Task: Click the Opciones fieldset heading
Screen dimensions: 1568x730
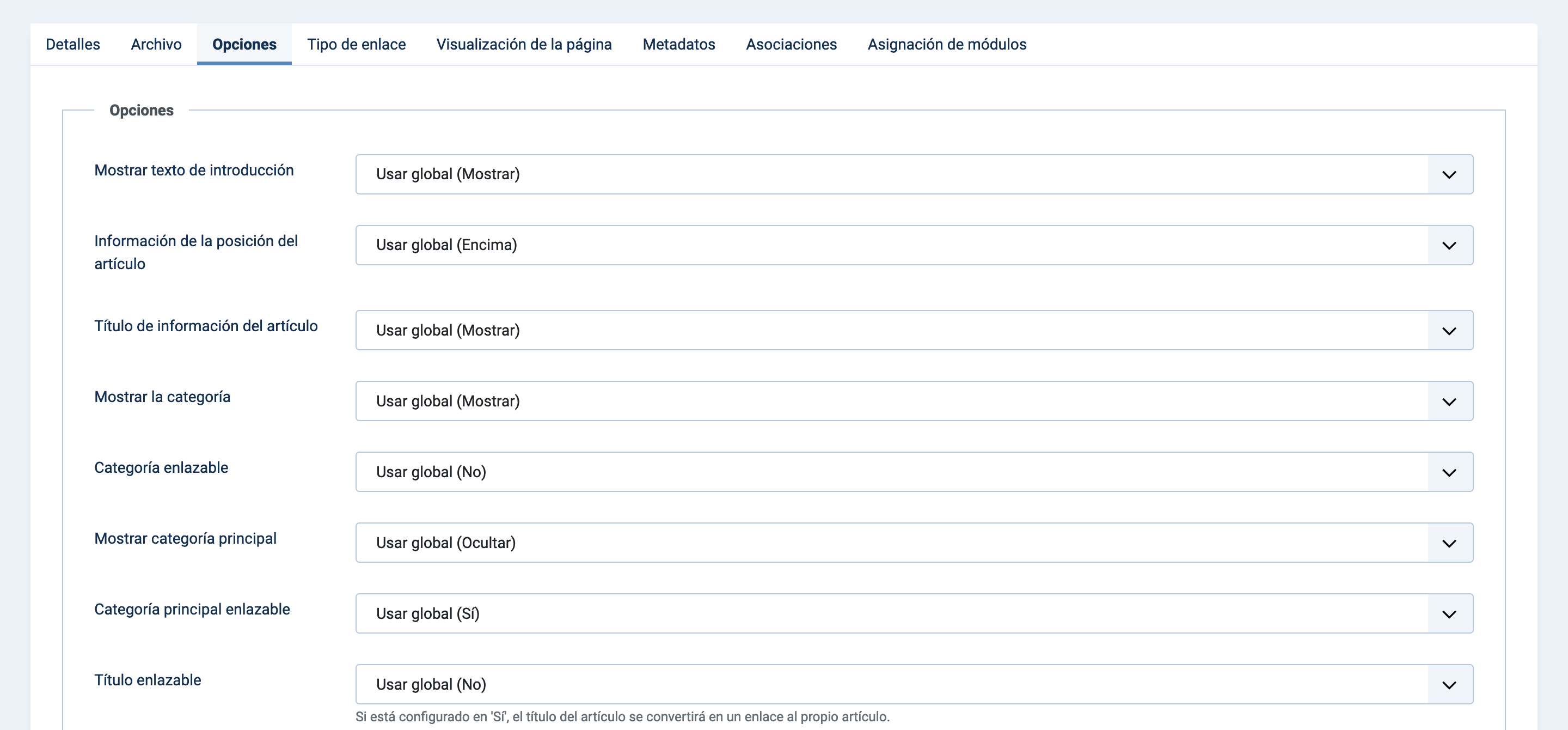Action: pos(141,110)
